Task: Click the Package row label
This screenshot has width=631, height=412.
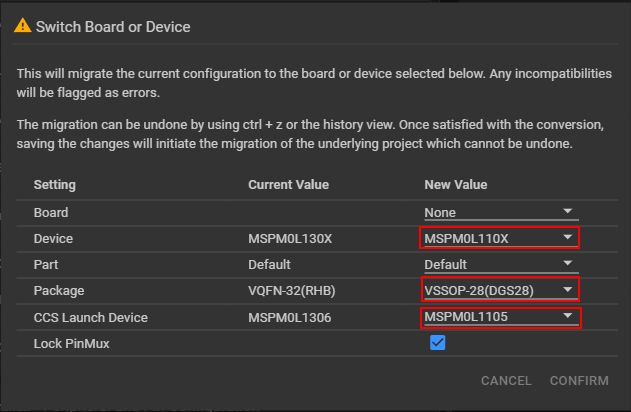Action: (x=60, y=291)
